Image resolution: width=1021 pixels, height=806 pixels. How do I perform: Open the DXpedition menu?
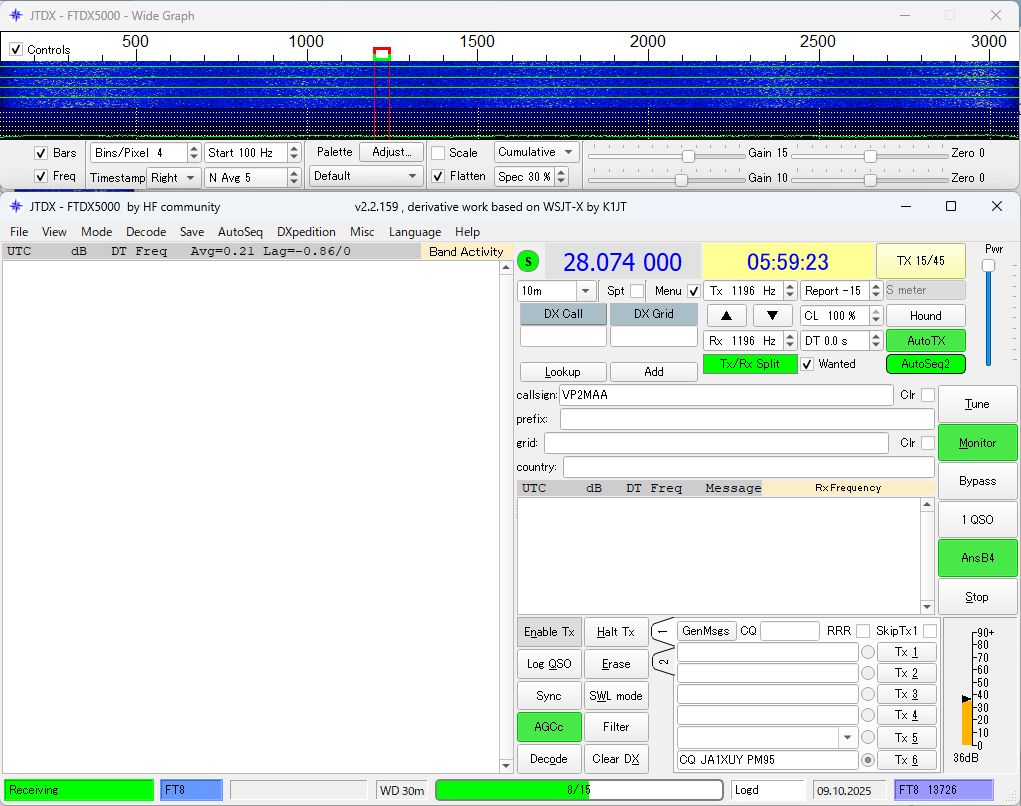click(x=306, y=231)
